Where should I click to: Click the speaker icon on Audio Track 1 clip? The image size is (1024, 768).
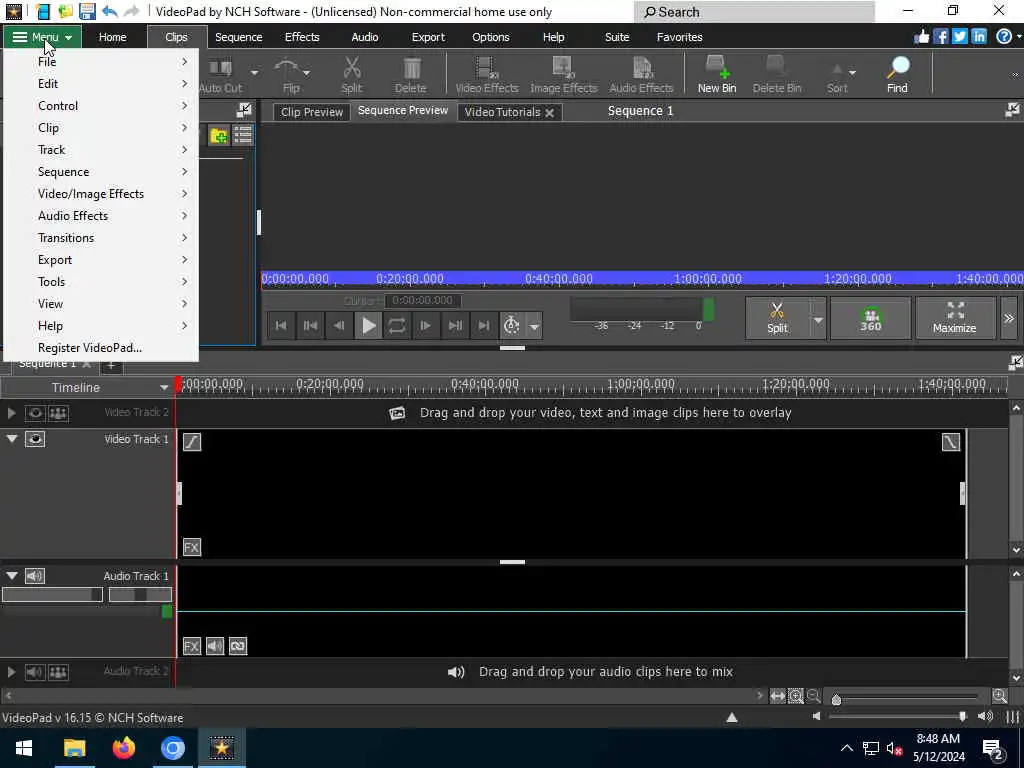coord(215,646)
